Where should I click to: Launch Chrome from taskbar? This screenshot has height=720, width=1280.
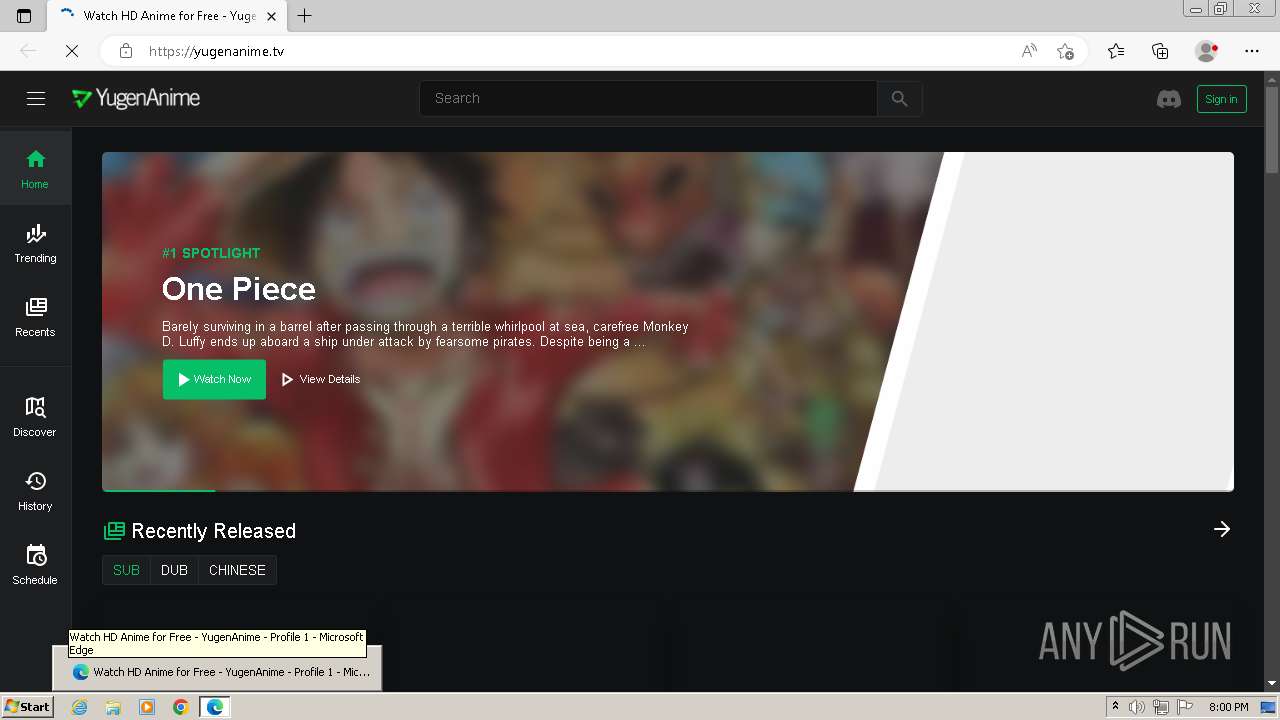coord(181,707)
